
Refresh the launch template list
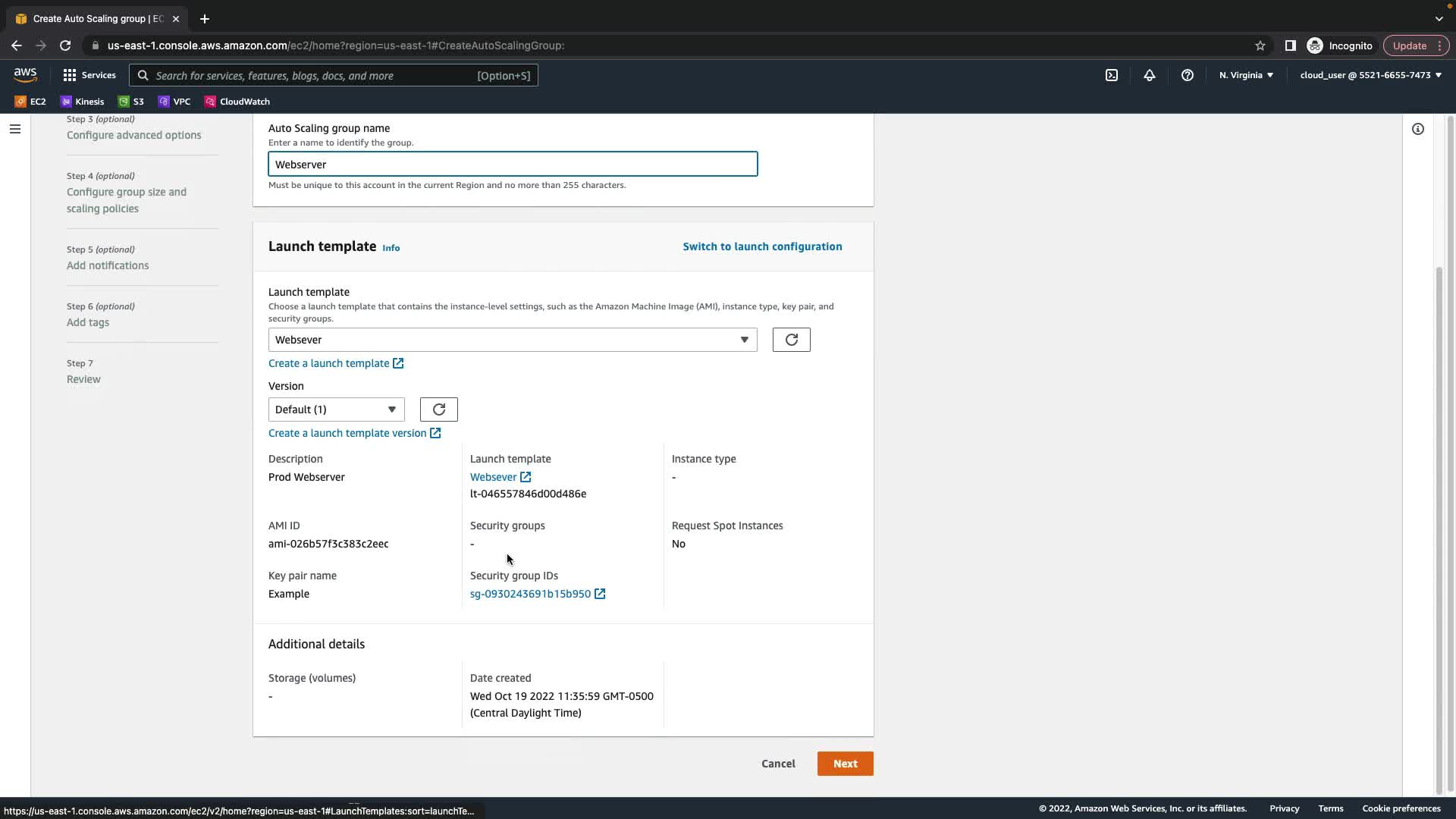791,340
